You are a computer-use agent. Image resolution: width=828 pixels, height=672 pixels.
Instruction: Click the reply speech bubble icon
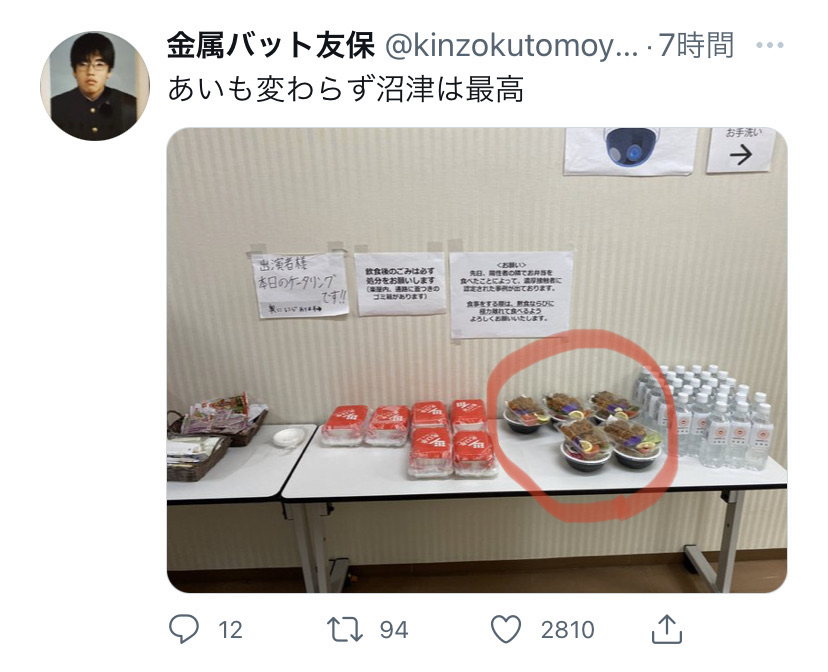pyautogui.click(x=184, y=629)
